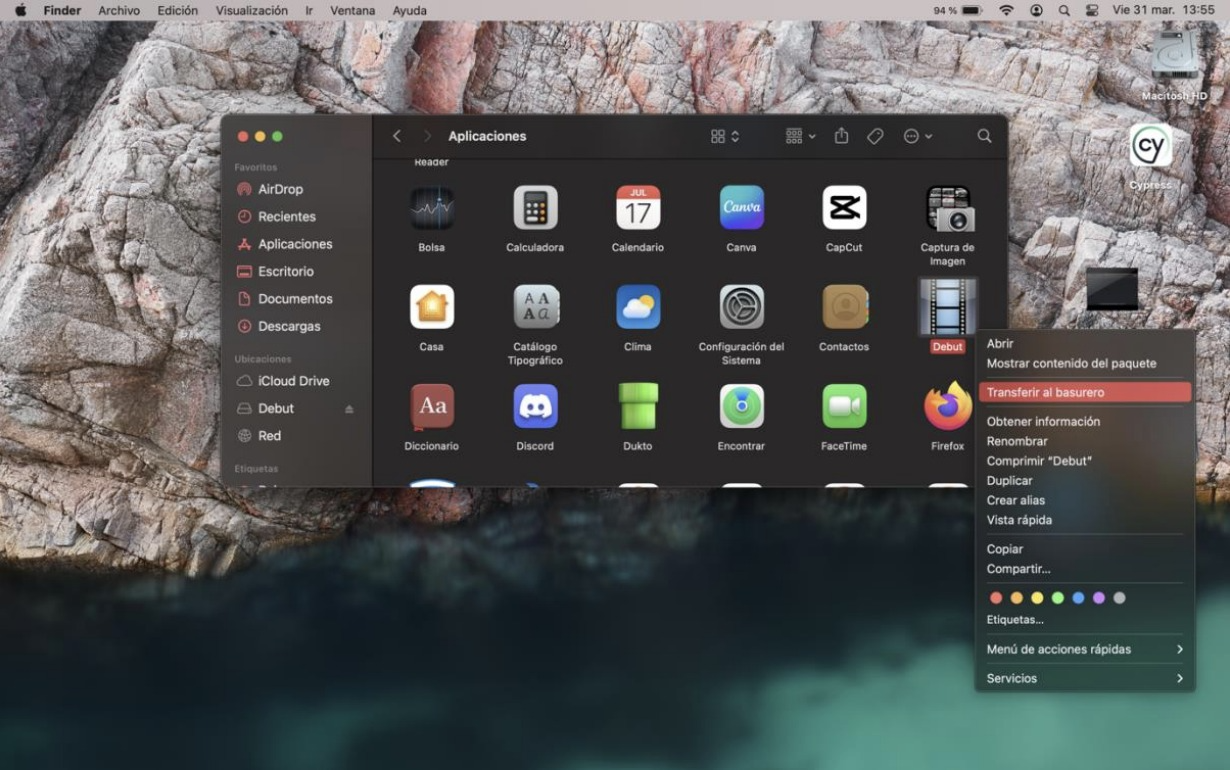Screen dimensions: 1230x770
Task: Click the tag icon in Finder toolbar
Action: tap(875, 136)
